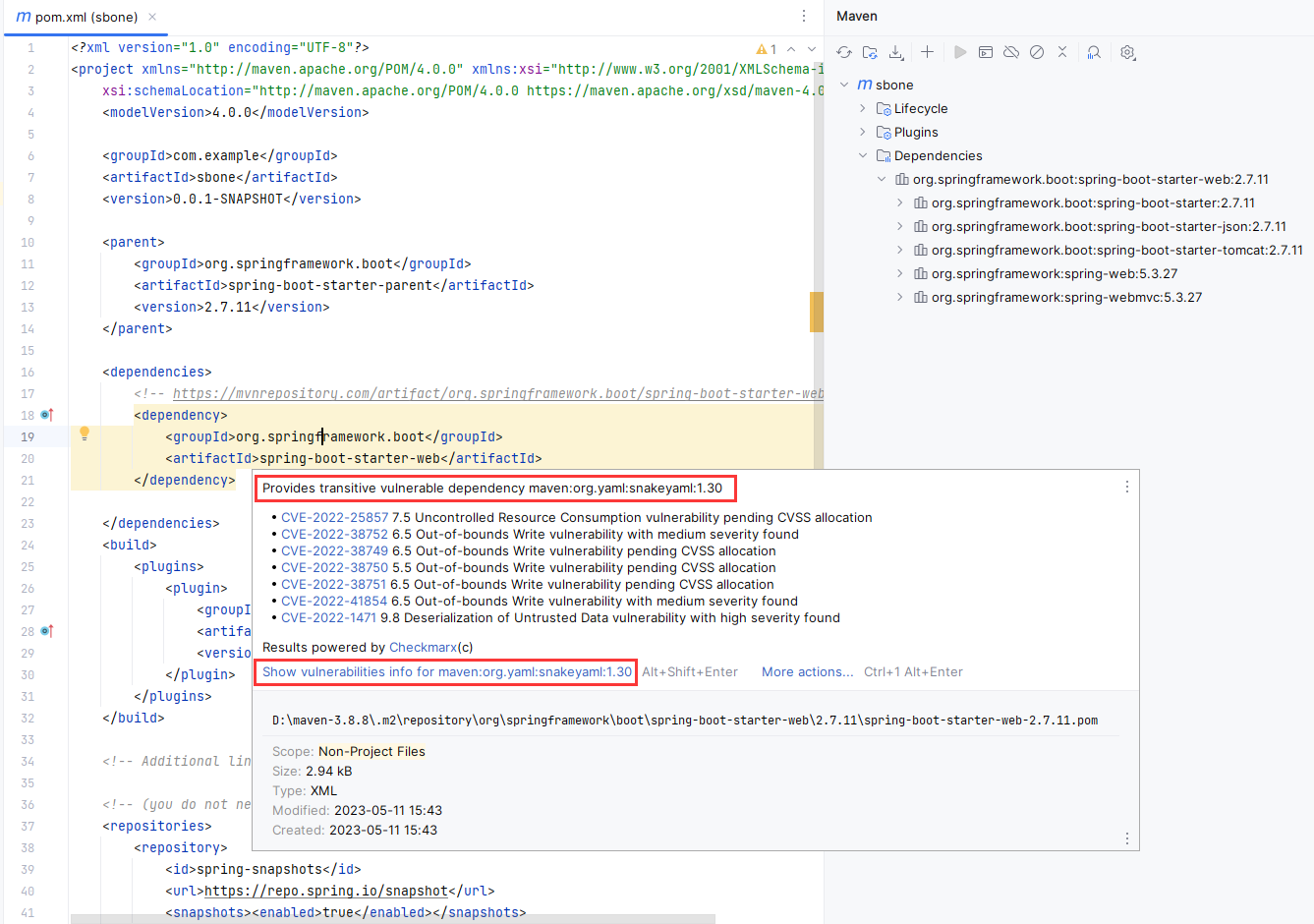Open the Checkmarx link
This screenshot has height=924, width=1314.
tap(423, 647)
